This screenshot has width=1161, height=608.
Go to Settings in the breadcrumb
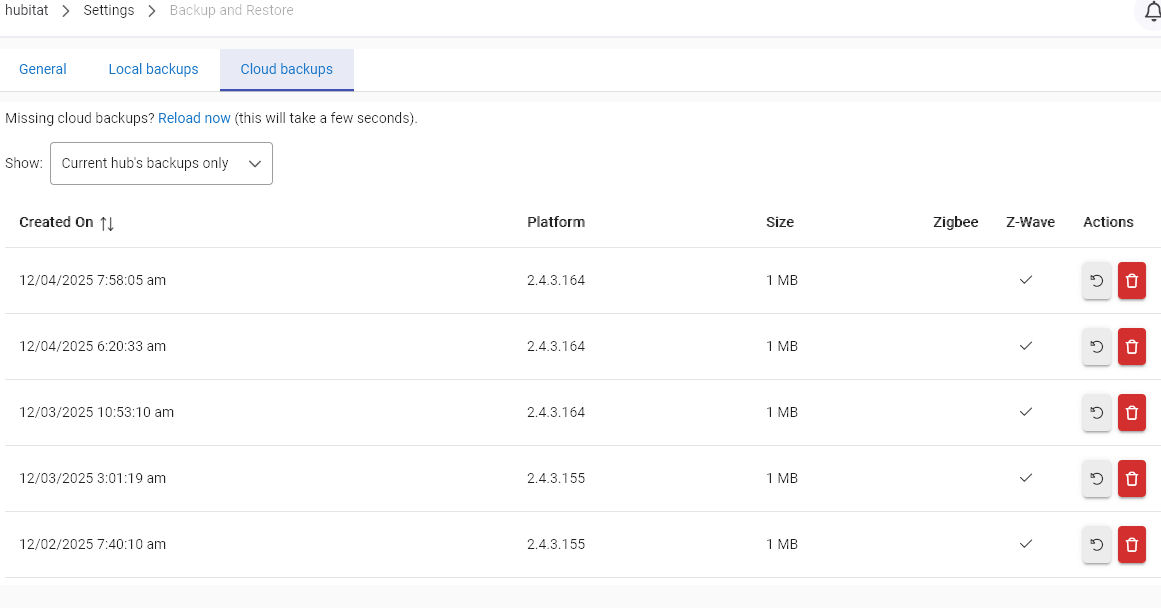[108, 10]
